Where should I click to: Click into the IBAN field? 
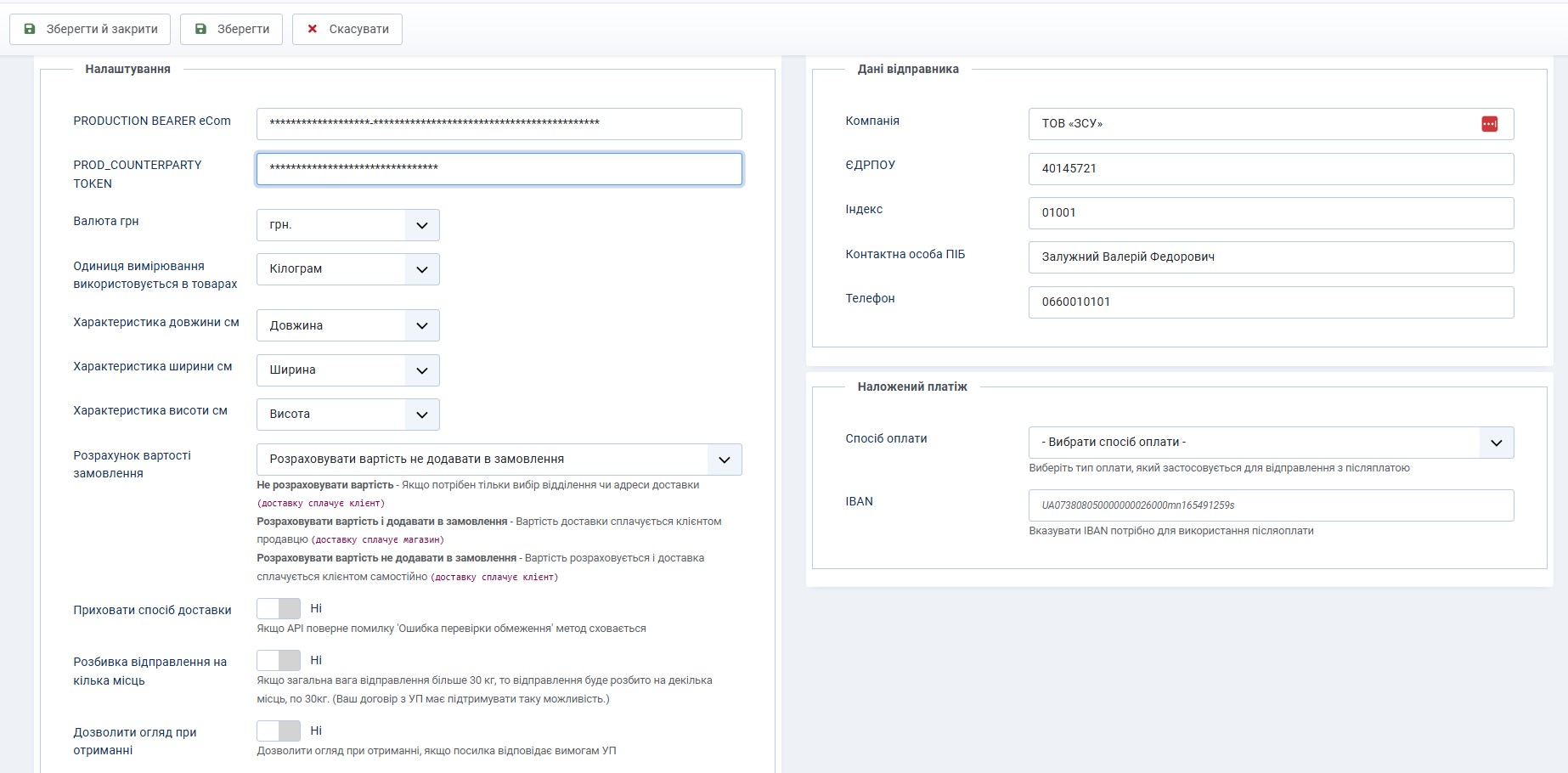[1270, 505]
